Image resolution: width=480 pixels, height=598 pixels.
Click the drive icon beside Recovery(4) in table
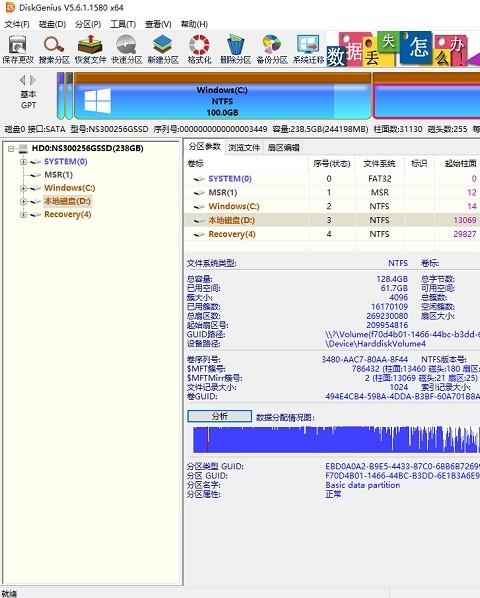199,234
